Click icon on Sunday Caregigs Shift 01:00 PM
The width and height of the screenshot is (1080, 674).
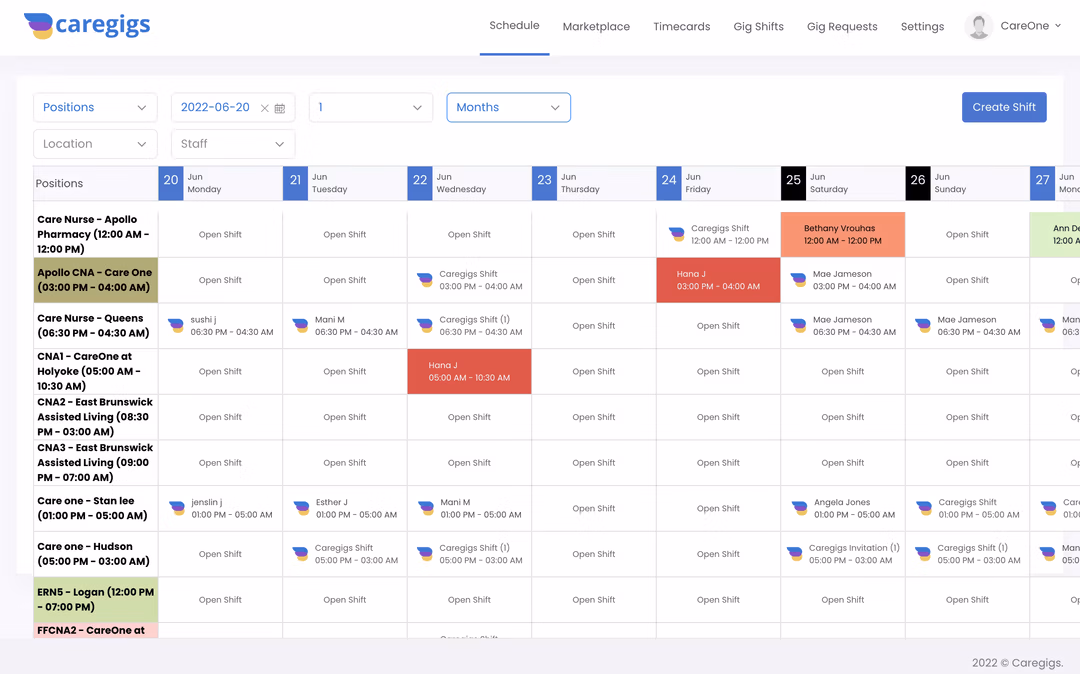click(x=924, y=508)
